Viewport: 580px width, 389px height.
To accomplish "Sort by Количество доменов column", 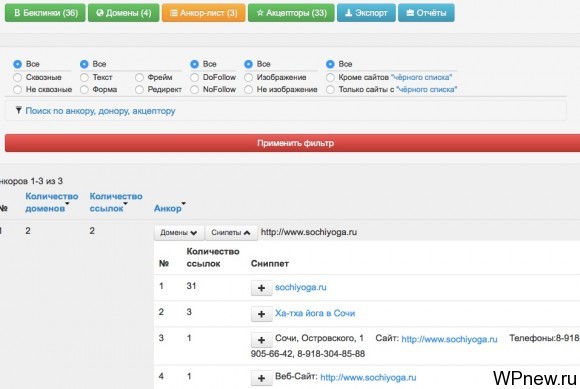I will tap(51, 202).
